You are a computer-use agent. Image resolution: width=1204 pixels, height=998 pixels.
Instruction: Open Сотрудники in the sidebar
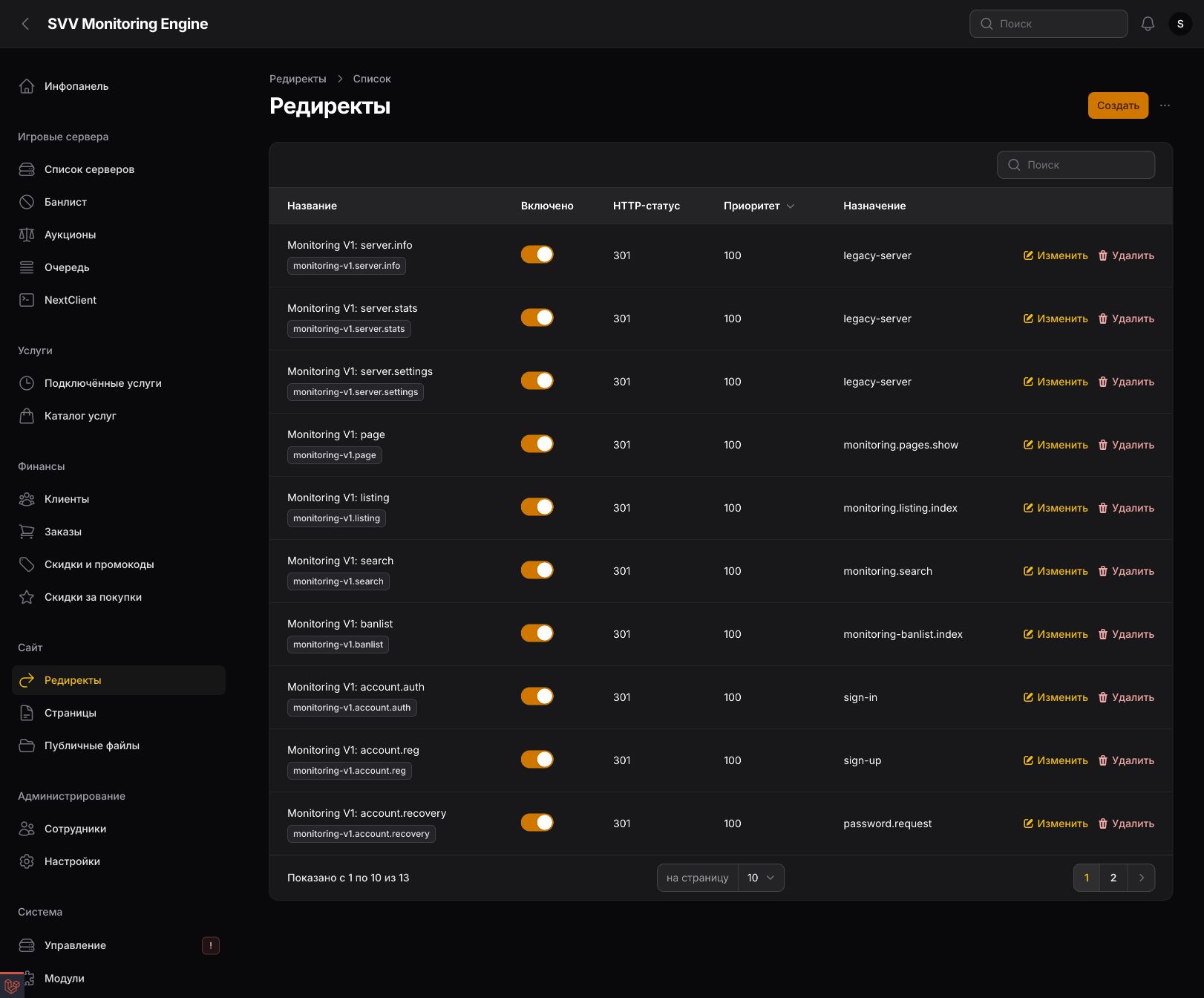119,829
